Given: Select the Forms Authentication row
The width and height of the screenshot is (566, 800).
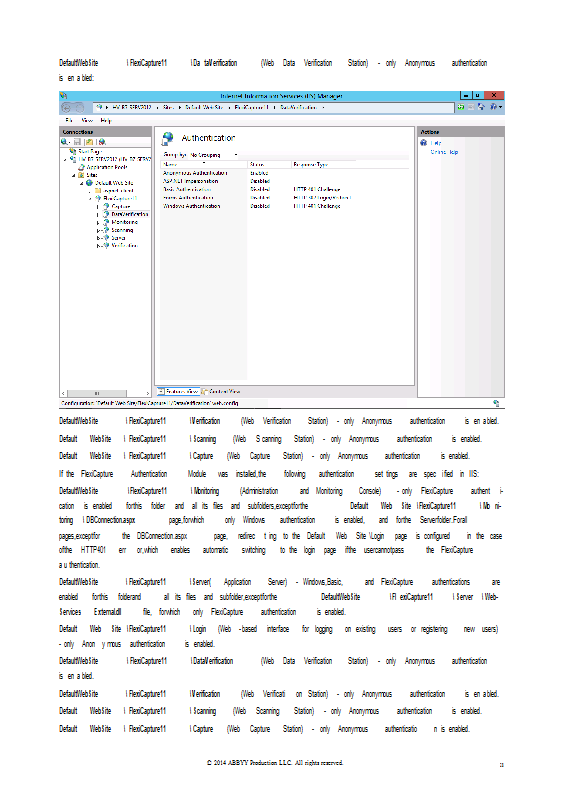Looking at the screenshot, I should (x=285, y=197).
